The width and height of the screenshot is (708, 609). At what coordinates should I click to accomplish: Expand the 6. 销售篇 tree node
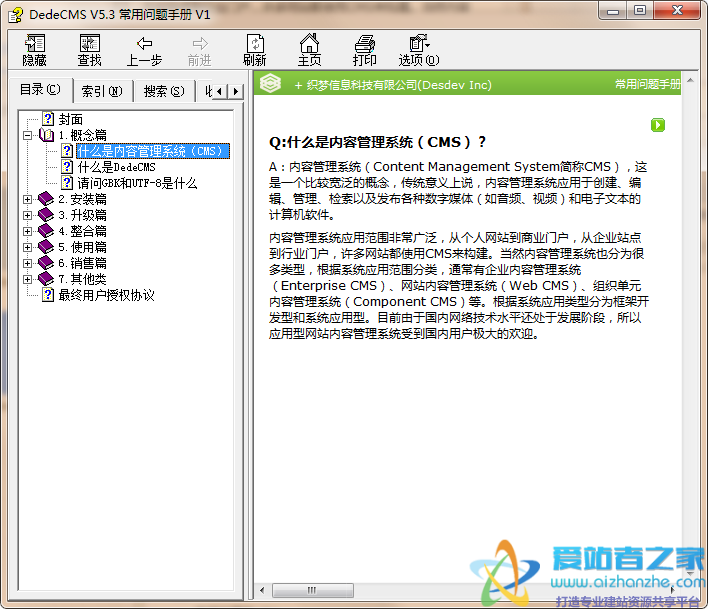point(28,263)
